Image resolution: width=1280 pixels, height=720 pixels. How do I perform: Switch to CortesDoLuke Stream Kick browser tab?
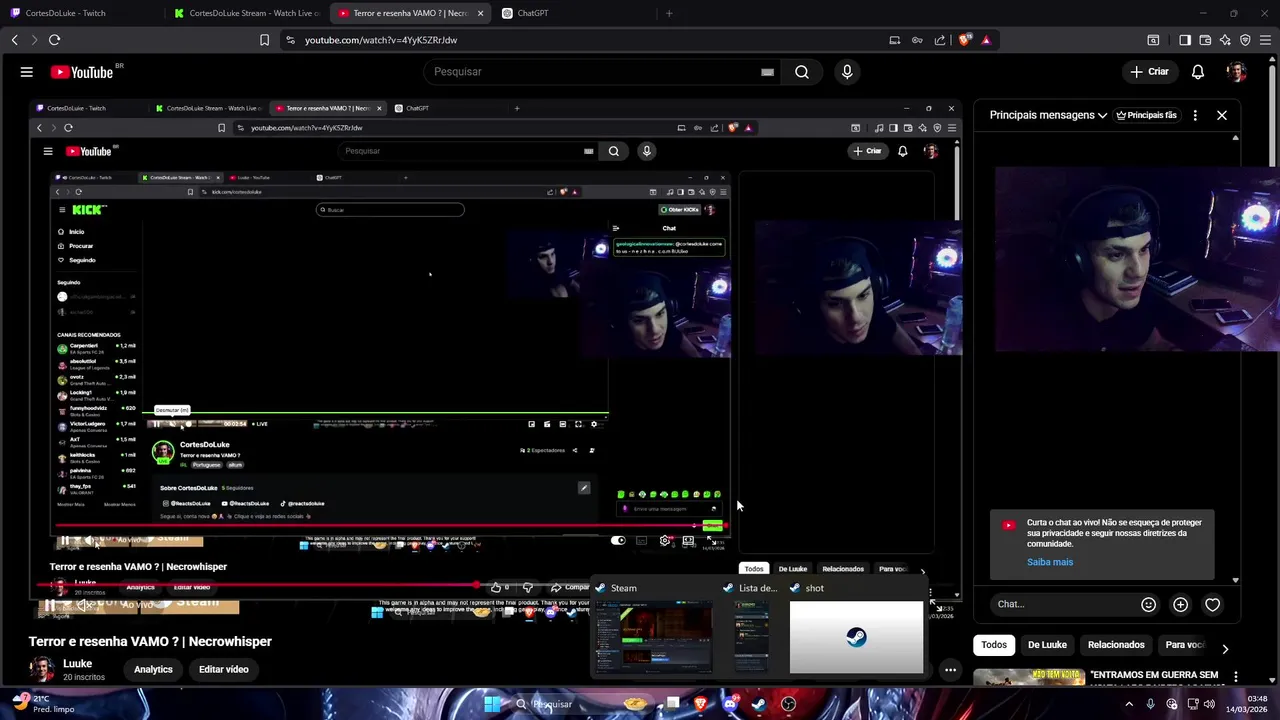(x=246, y=13)
